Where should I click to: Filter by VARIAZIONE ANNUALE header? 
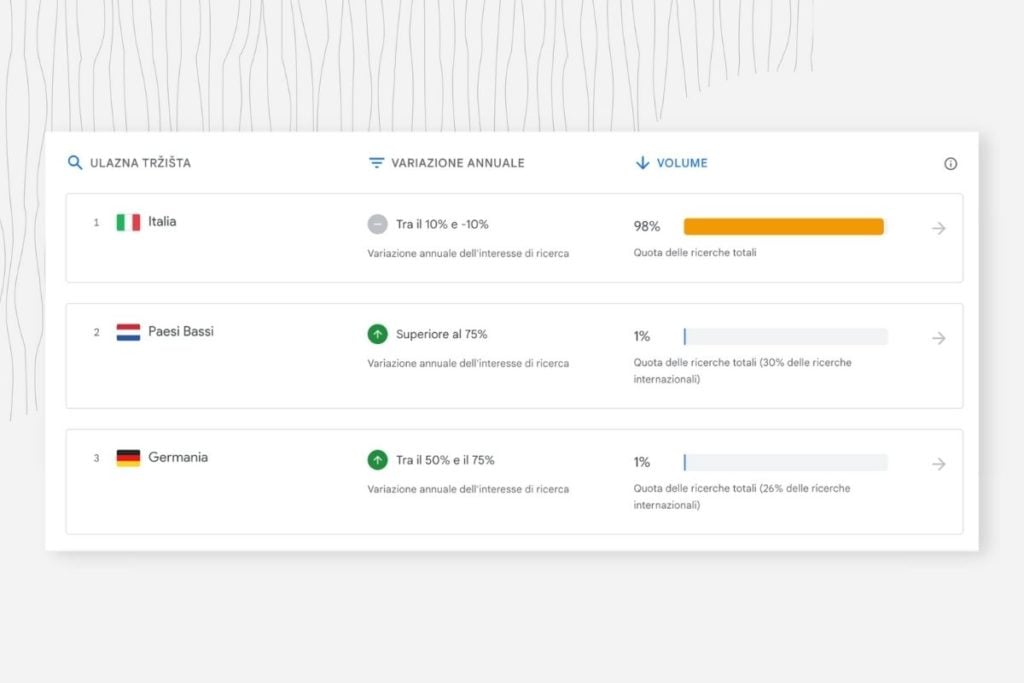pyautogui.click(x=458, y=163)
